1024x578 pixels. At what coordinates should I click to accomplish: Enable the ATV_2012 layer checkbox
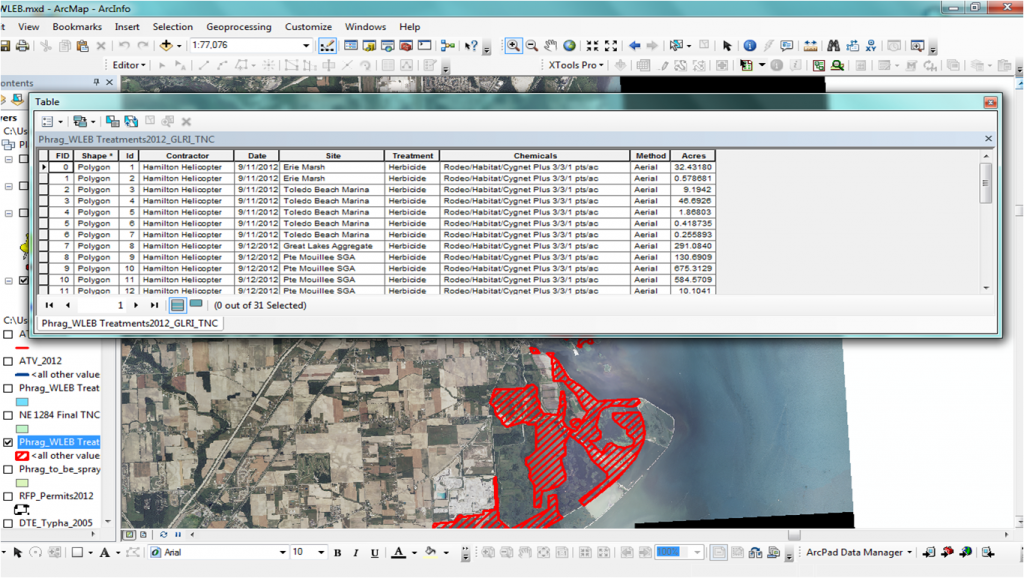(8, 361)
